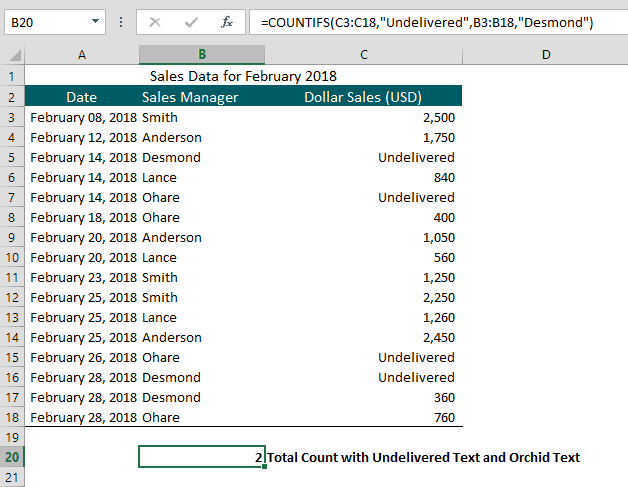
Task: Click the Enter checkmark icon in formula bar
Action: coord(191,22)
